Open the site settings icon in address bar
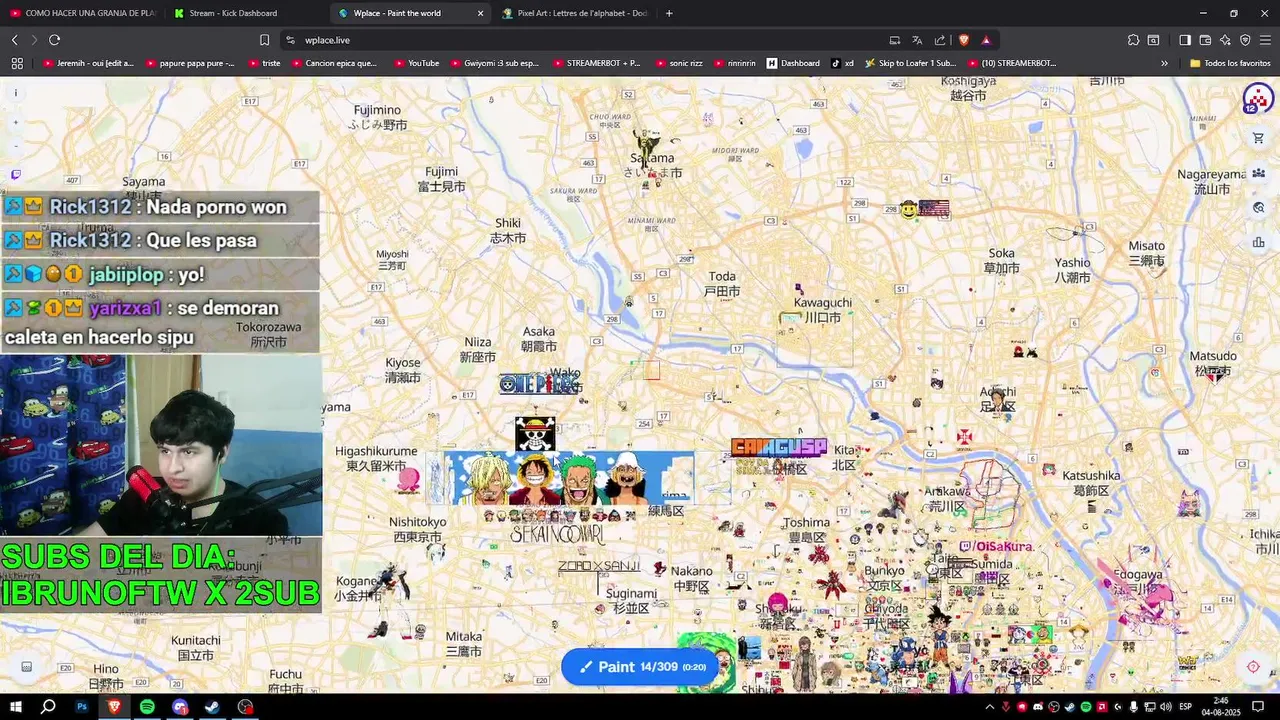 [290, 40]
